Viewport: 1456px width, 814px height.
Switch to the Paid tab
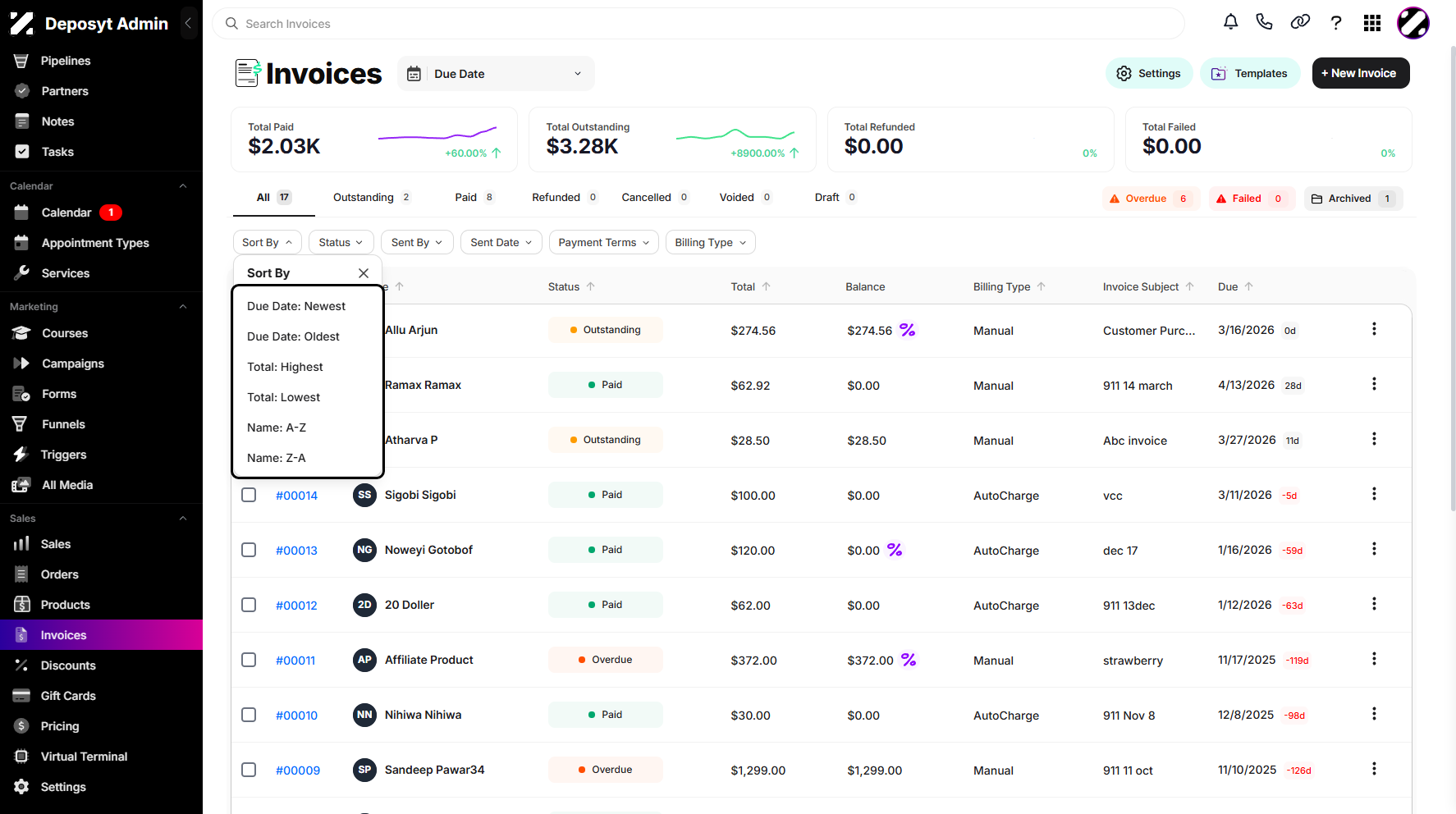tap(474, 197)
